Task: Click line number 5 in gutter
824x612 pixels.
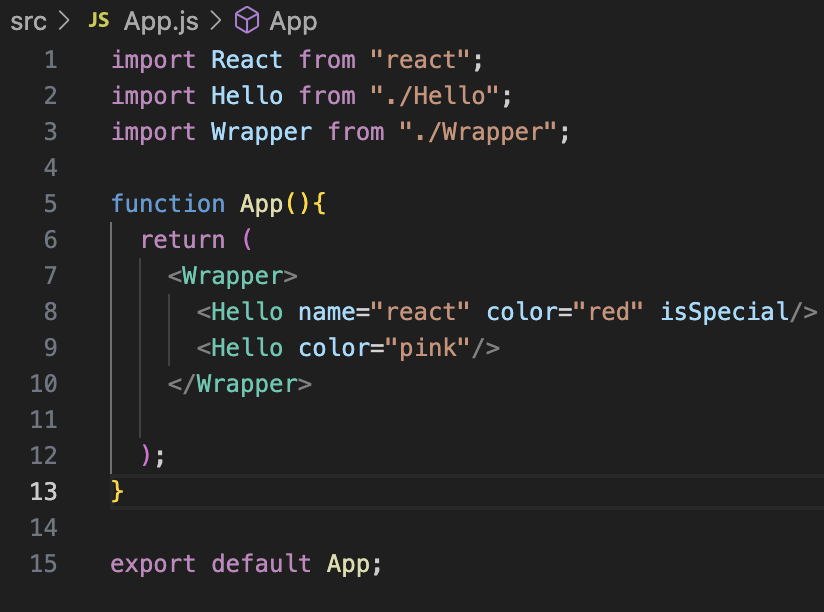Action: pyautogui.click(x=50, y=204)
